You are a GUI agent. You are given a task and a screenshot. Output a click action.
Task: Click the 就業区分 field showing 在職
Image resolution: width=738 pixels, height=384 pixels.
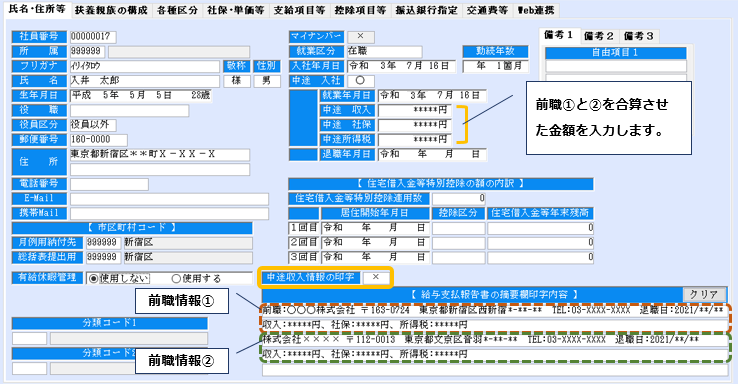(385, 51)
